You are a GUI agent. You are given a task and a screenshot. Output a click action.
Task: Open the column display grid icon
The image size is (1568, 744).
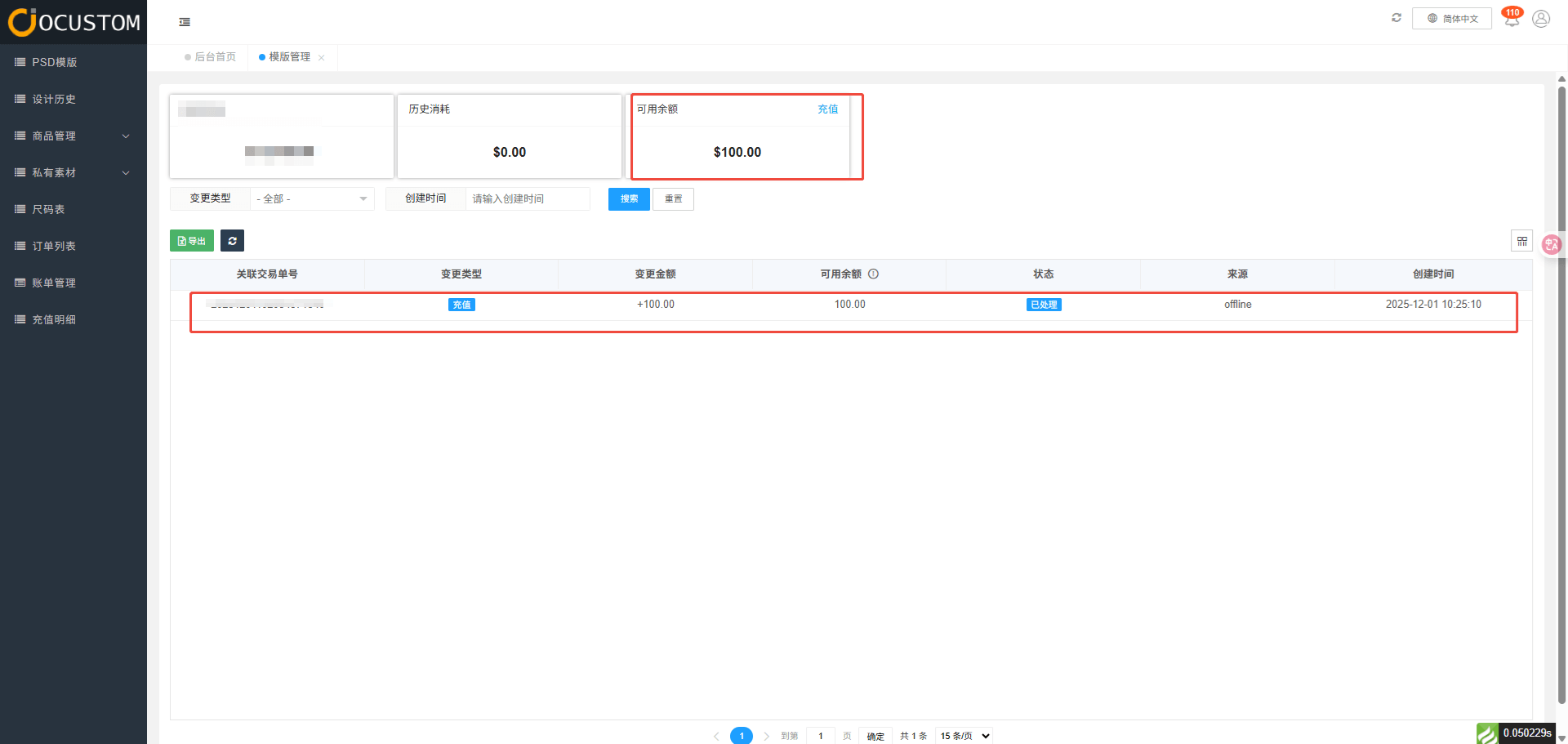1521,241
